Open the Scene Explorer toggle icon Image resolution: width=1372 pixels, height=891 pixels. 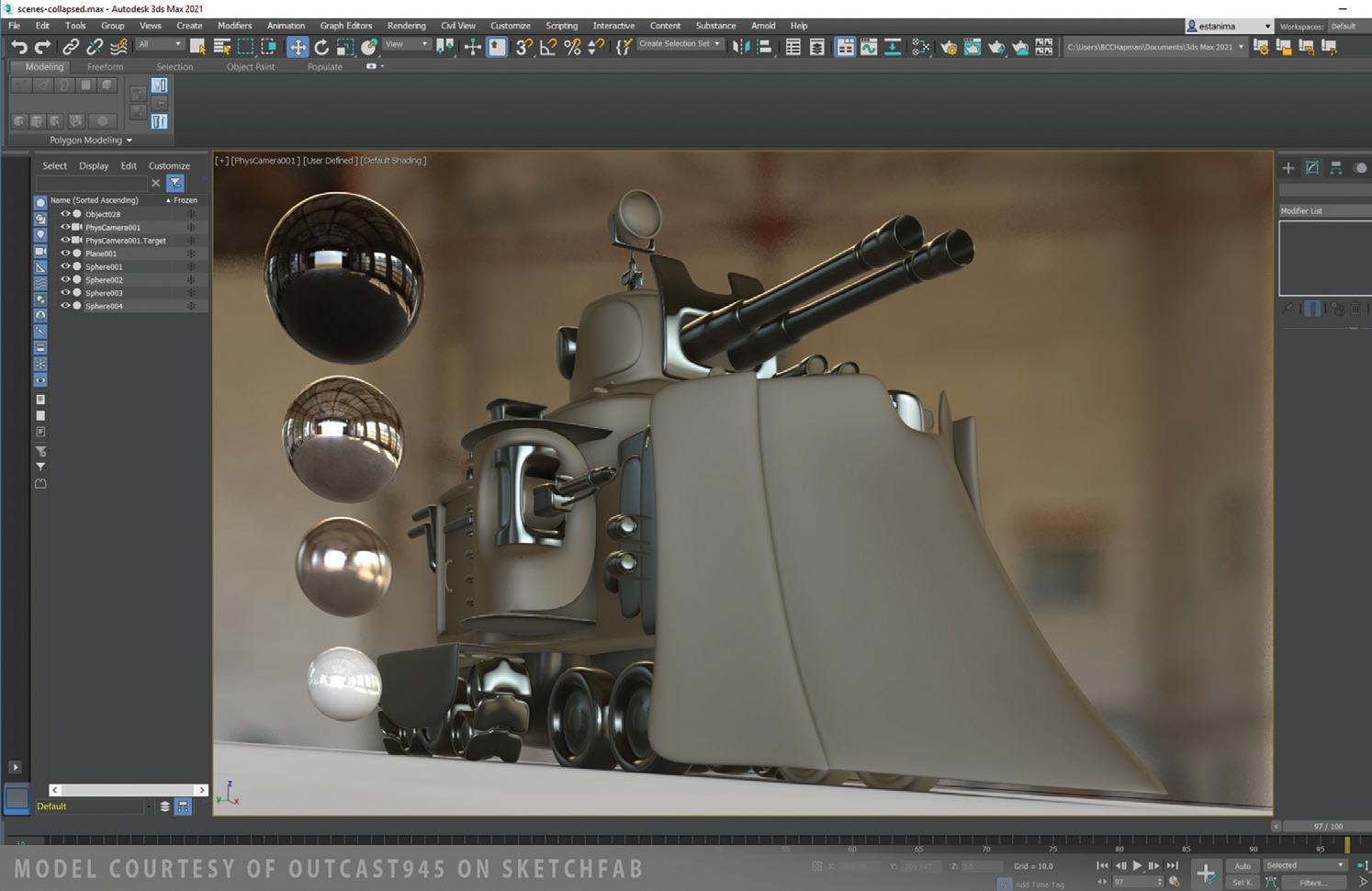coord(793,46)
